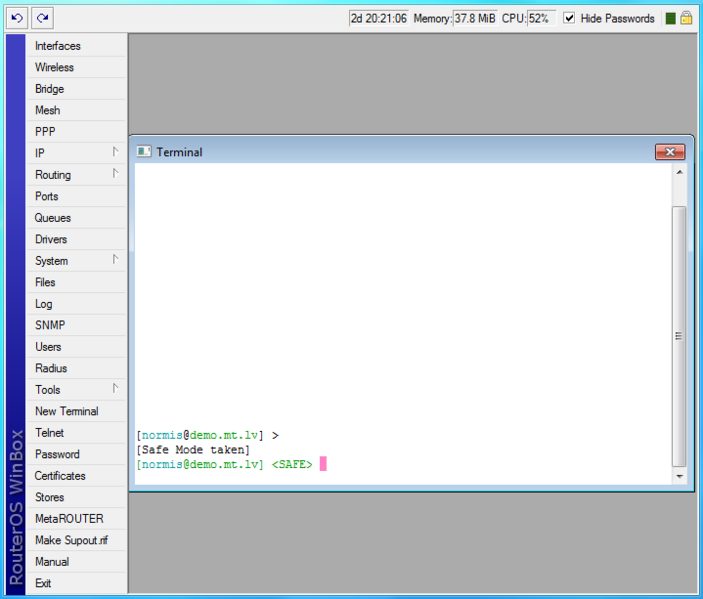Click the CPU usage value field
This screenshot has height=599, width=703.
click(541, 18)
